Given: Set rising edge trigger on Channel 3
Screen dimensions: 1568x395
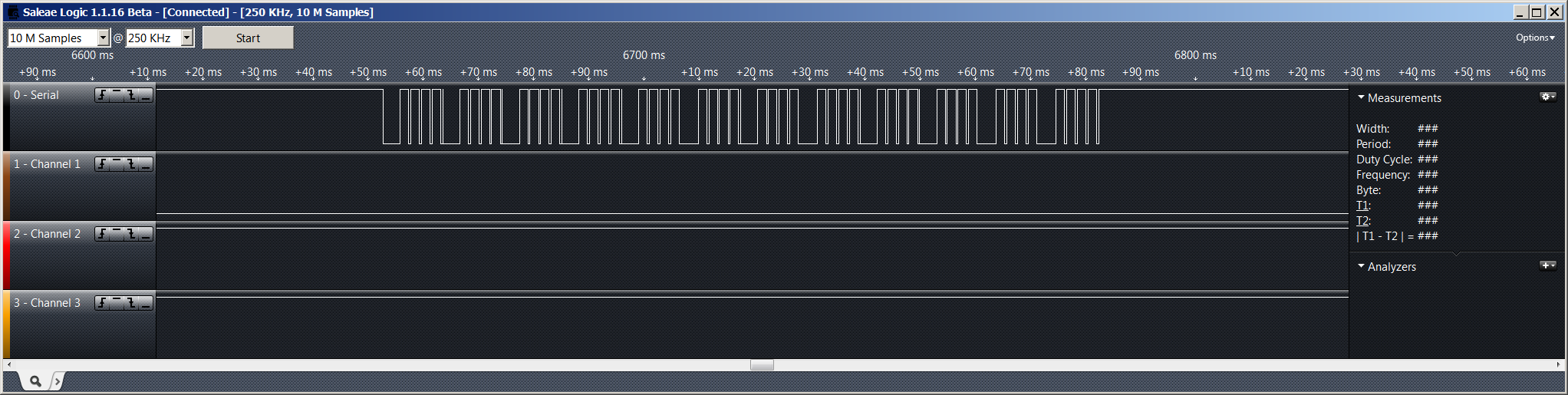Looking at the screenshot, I should 102,303.
